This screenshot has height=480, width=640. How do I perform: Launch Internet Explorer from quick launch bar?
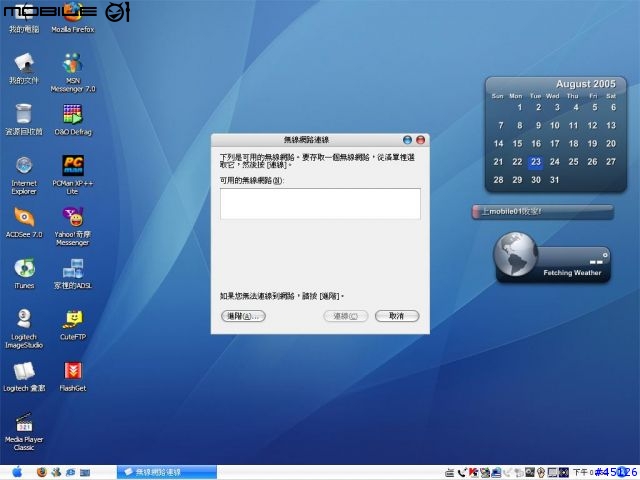click(x=70, y=473)
